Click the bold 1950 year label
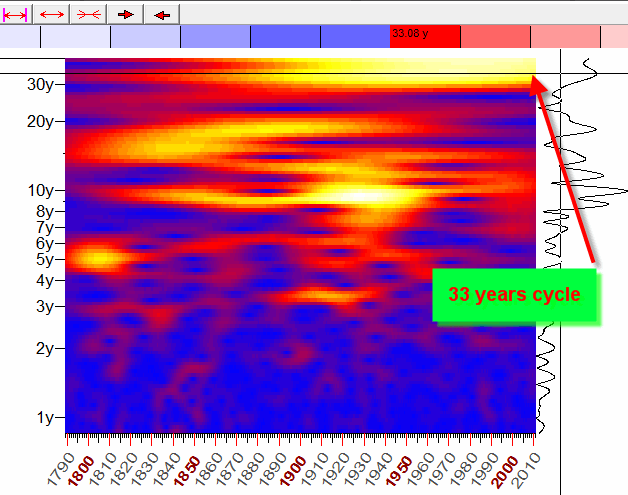 tap(399, 471)
